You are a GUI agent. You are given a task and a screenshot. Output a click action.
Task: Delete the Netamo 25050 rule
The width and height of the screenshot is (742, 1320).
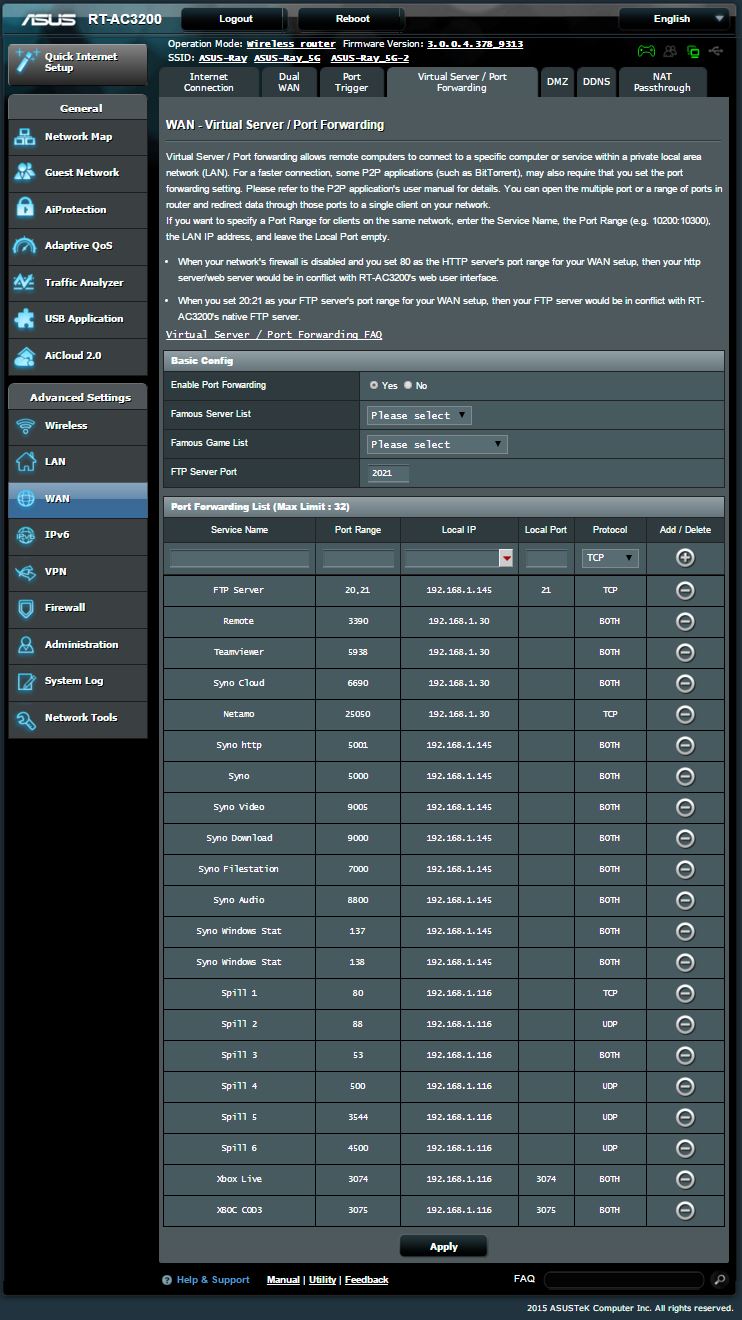point(685,714)
